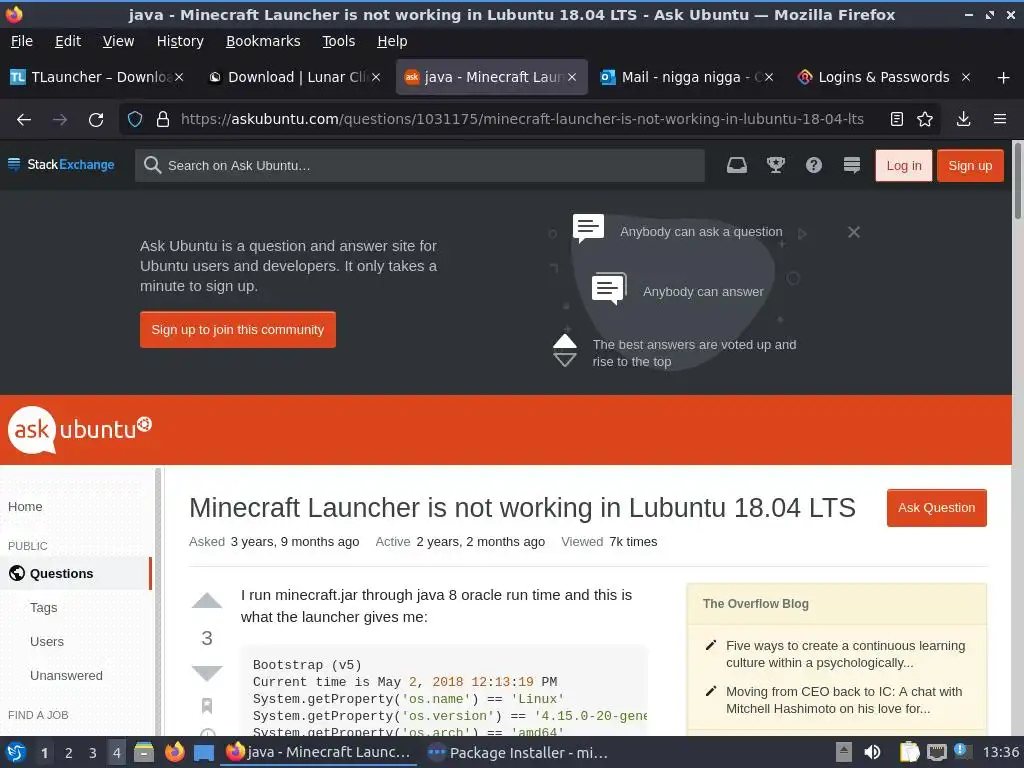
Task: Open the Stack Exchange help icon
Action: click(x=814, y=165)
